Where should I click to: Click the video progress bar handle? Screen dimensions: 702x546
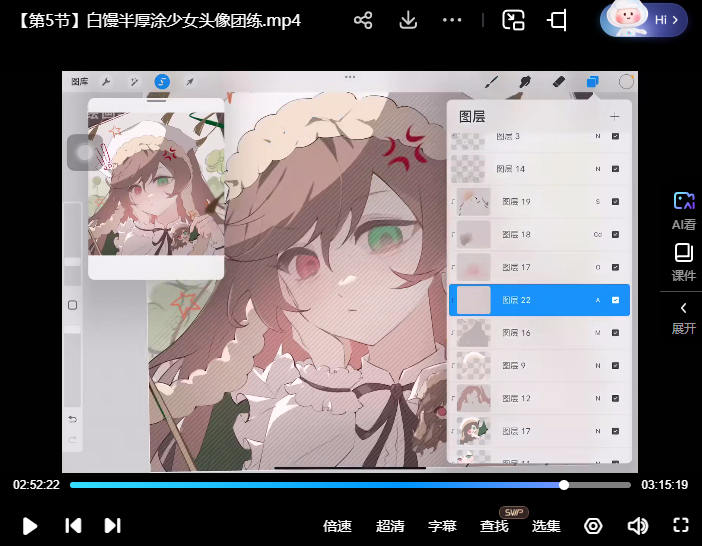(x=564, y=485)
